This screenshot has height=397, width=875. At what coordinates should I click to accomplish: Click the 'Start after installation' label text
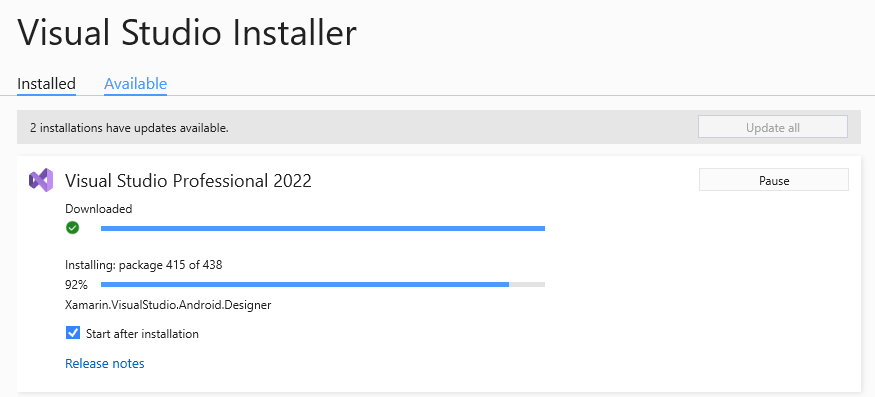142,334
